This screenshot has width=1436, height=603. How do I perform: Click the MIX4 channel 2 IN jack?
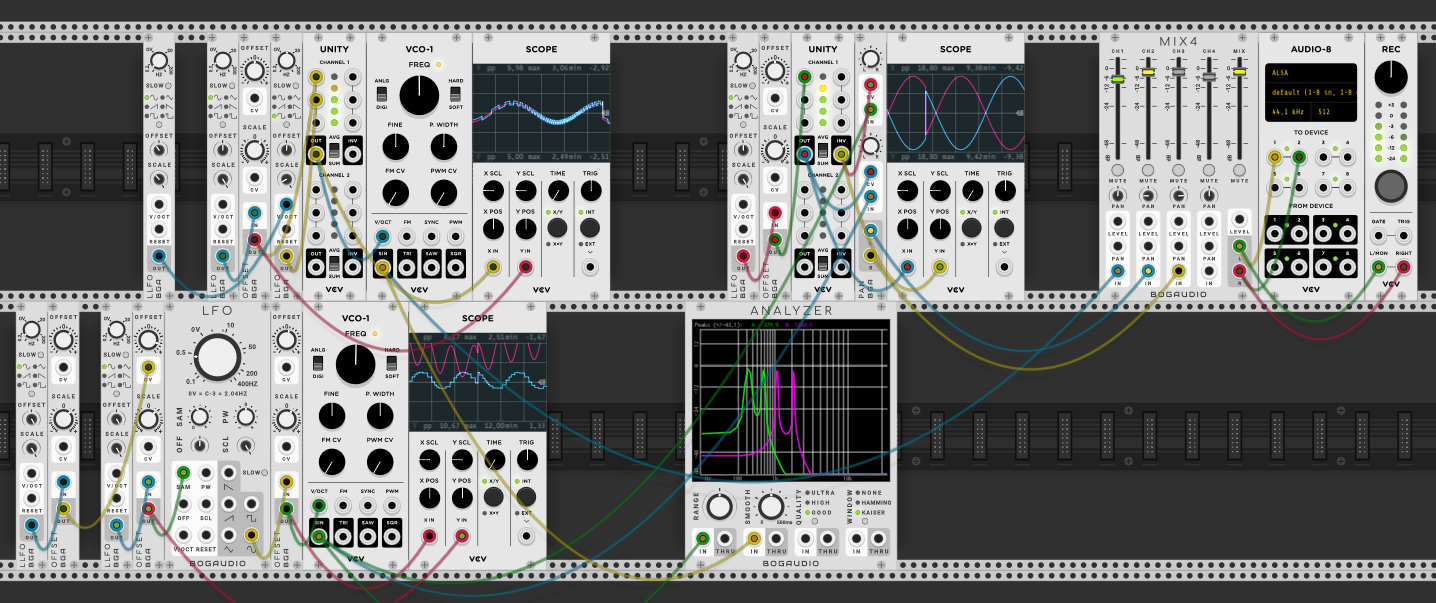1148,270
